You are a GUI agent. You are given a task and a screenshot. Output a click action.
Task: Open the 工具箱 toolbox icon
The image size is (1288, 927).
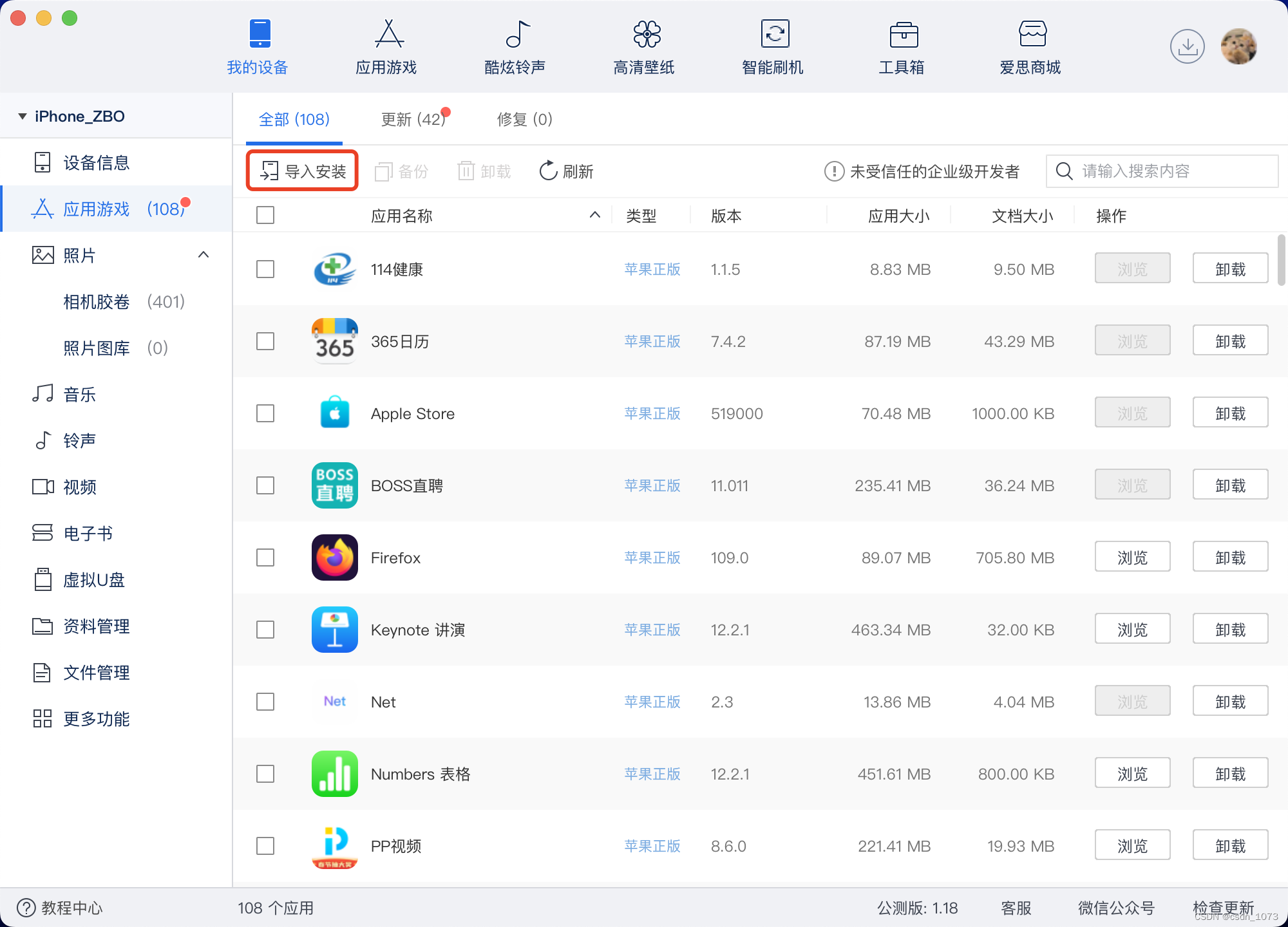(904, 34)
